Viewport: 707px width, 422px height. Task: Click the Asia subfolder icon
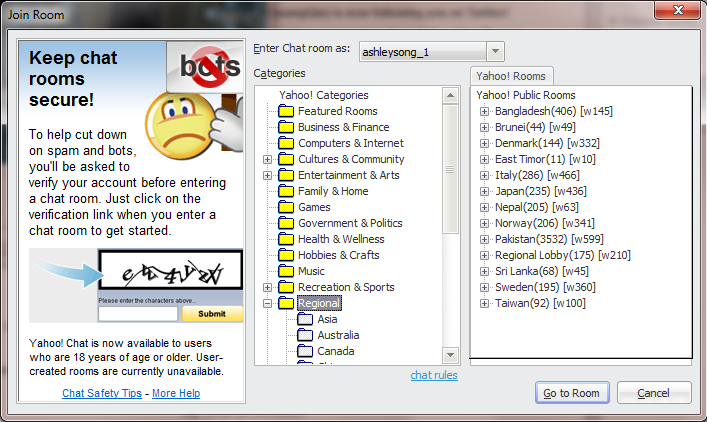click(x=305, y=319)
